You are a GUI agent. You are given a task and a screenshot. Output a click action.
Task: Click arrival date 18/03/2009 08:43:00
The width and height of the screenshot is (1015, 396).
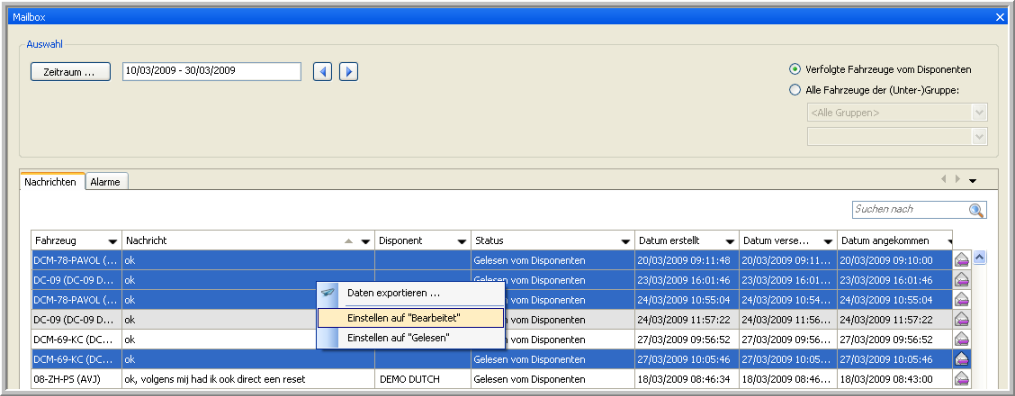895,379
